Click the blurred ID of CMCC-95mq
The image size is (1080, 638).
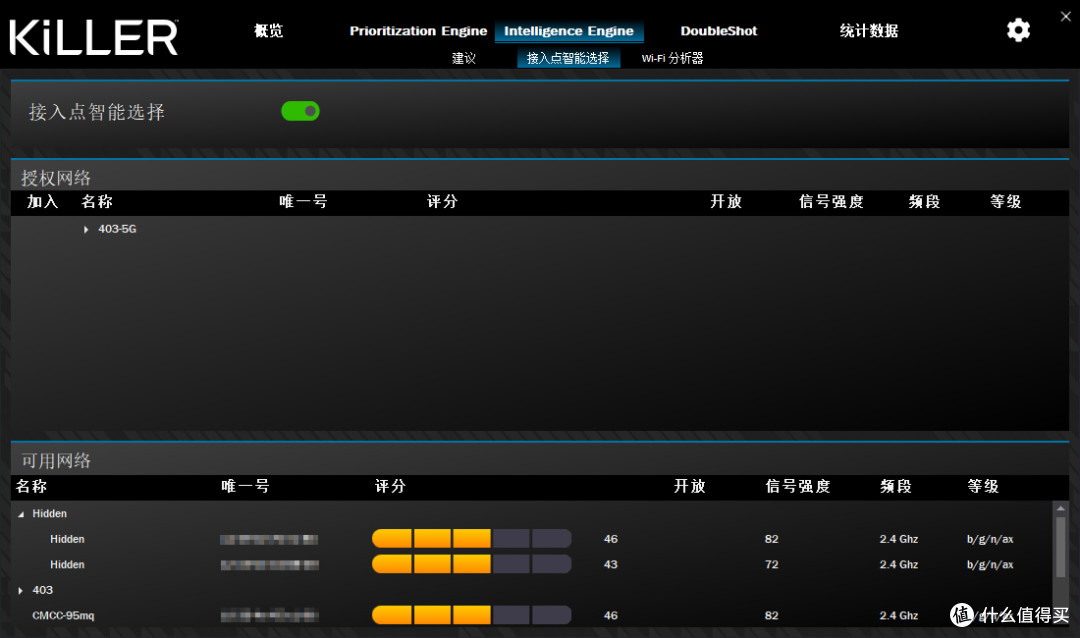(269, 616)
